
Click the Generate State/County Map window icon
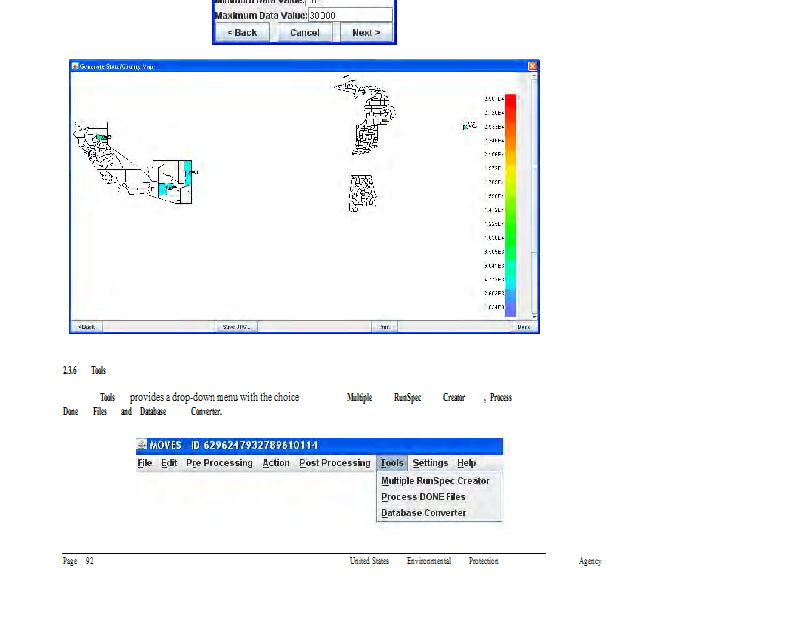[75, 66]
